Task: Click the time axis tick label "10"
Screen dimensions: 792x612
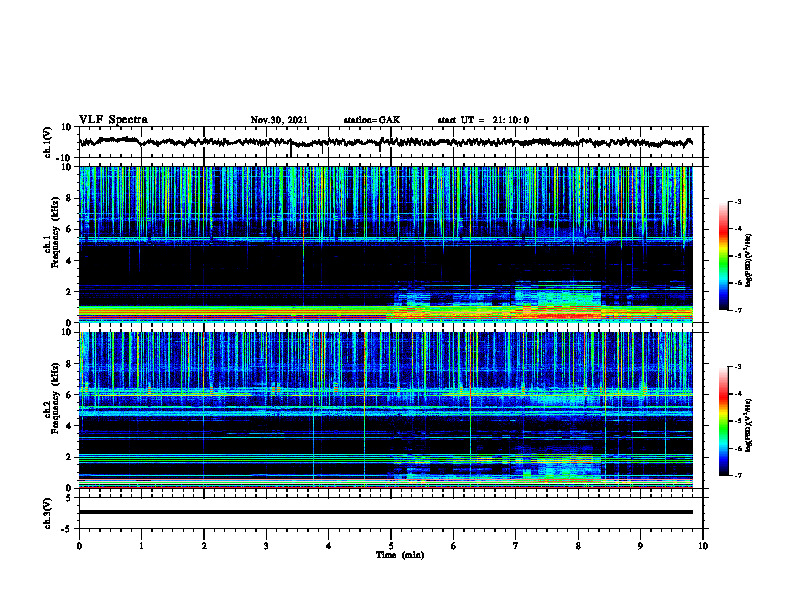Action: coord(703,546)
